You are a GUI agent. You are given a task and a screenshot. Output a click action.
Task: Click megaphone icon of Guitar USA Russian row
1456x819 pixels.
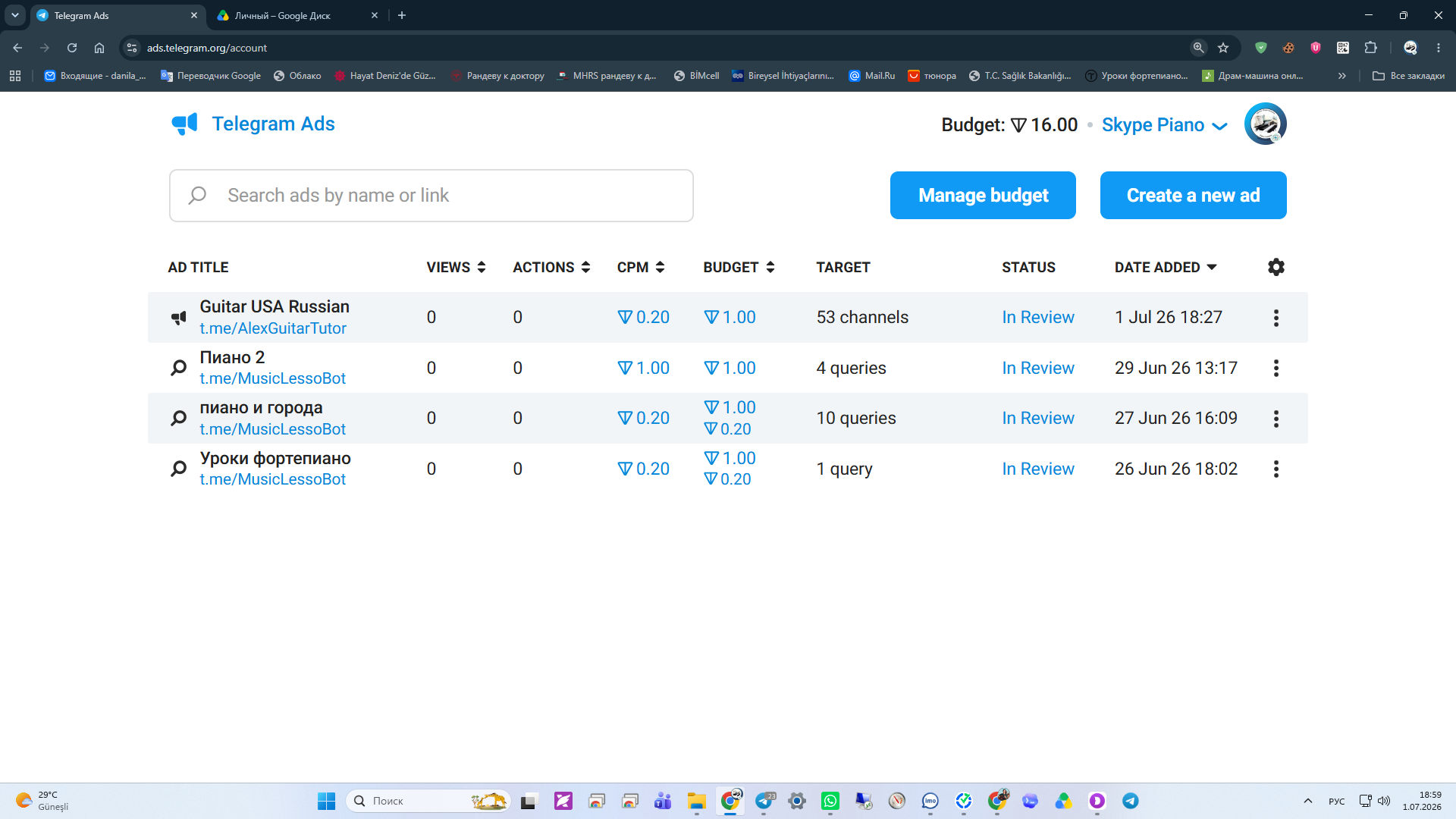[x=179, y=318]
